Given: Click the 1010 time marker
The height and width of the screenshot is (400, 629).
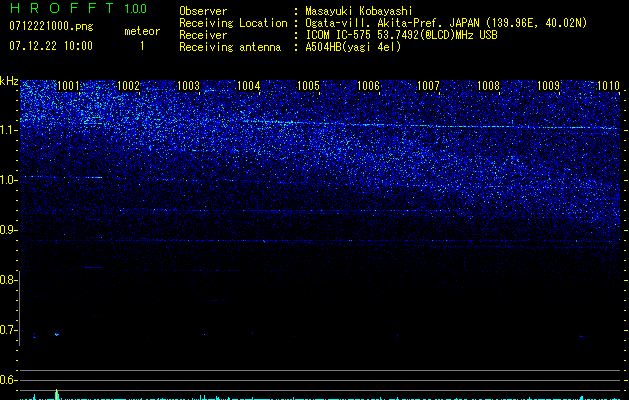Looking at the screenshot, I should point(609,86).
